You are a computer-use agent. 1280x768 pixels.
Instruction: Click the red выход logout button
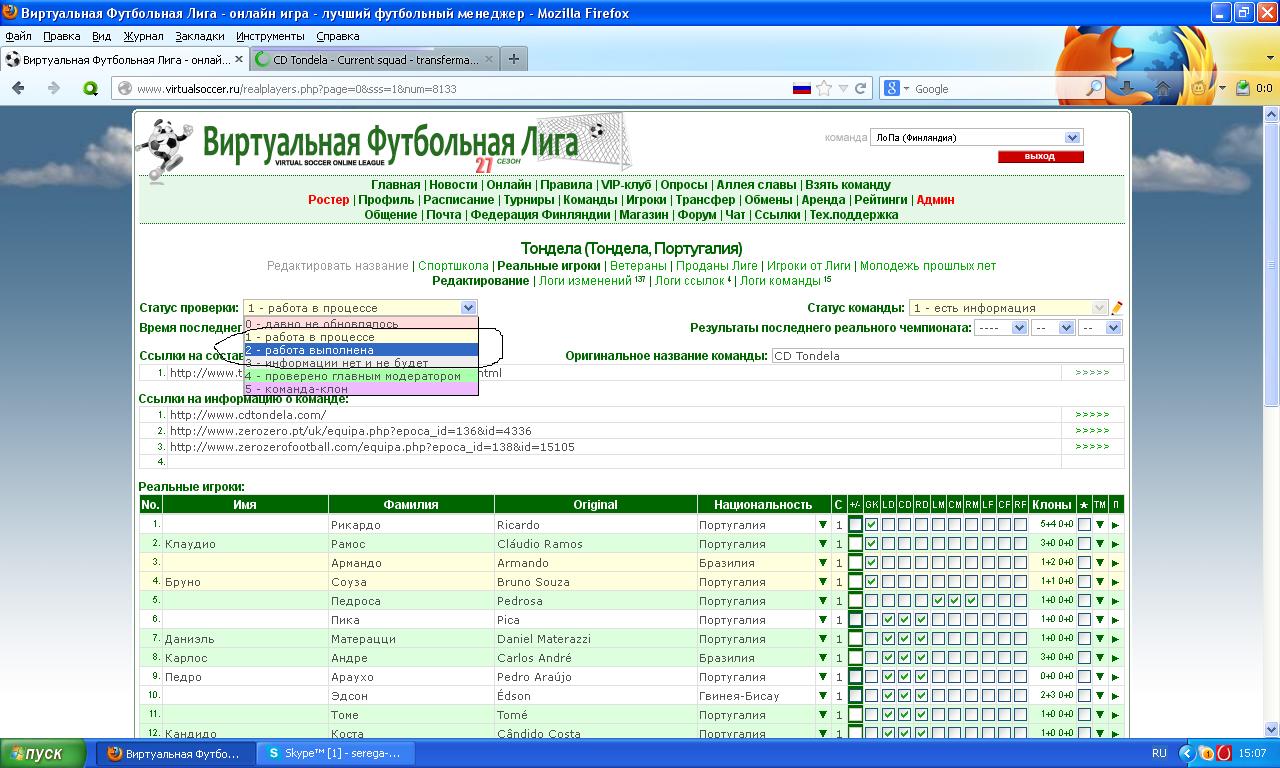coord(1040,157)
